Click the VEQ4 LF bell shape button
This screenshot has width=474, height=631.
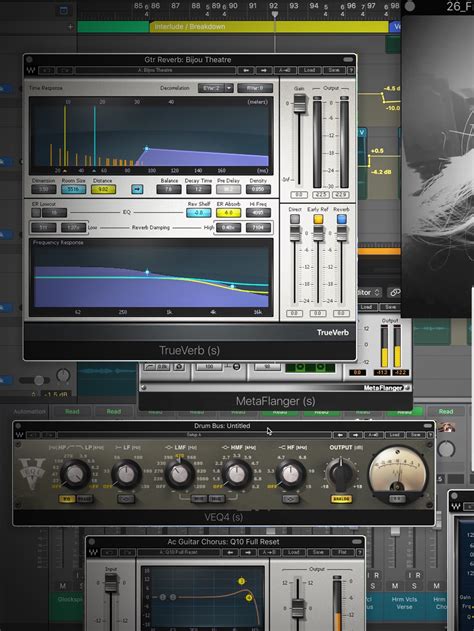pos(126,499)
